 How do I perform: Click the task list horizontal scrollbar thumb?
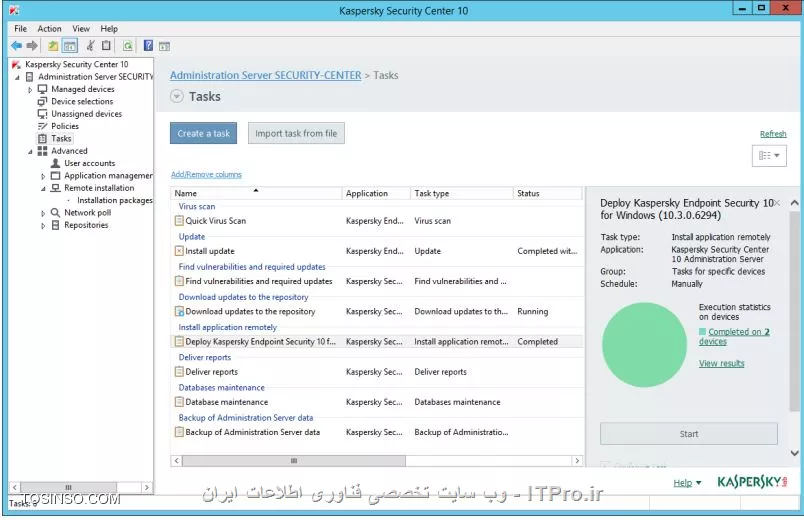(x=294, y=461)
